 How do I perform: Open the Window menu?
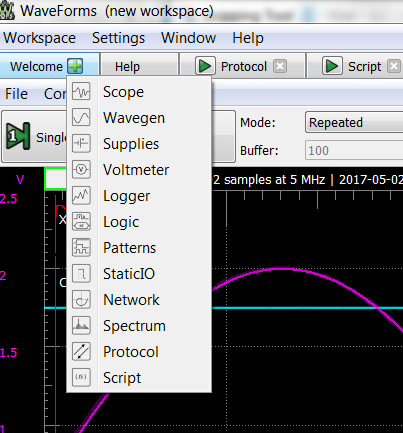tap(188, 38)
